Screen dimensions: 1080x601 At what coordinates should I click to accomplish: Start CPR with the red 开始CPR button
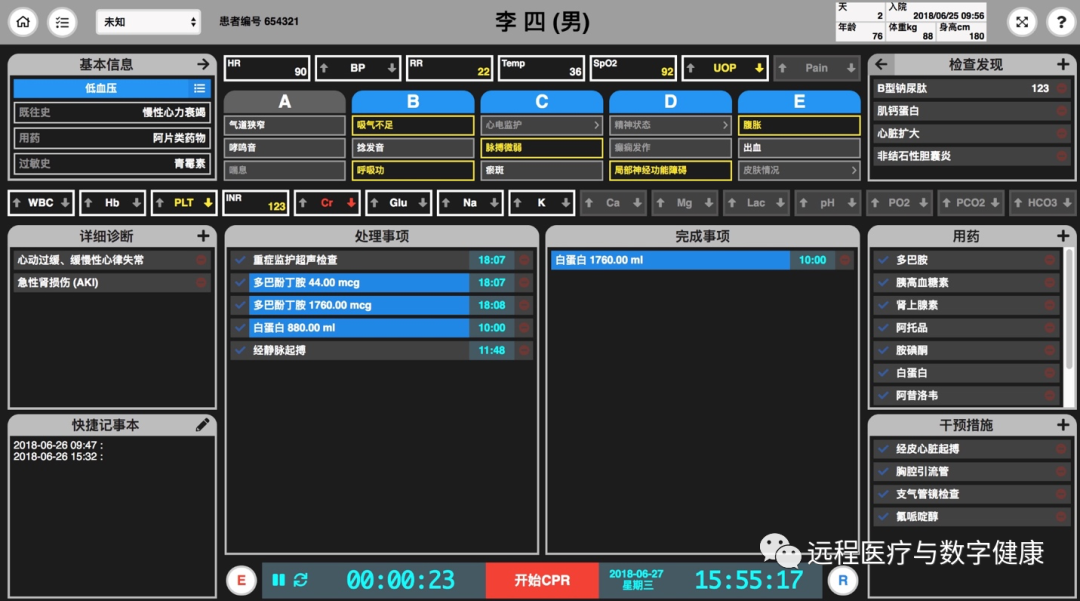click(542, 580)
